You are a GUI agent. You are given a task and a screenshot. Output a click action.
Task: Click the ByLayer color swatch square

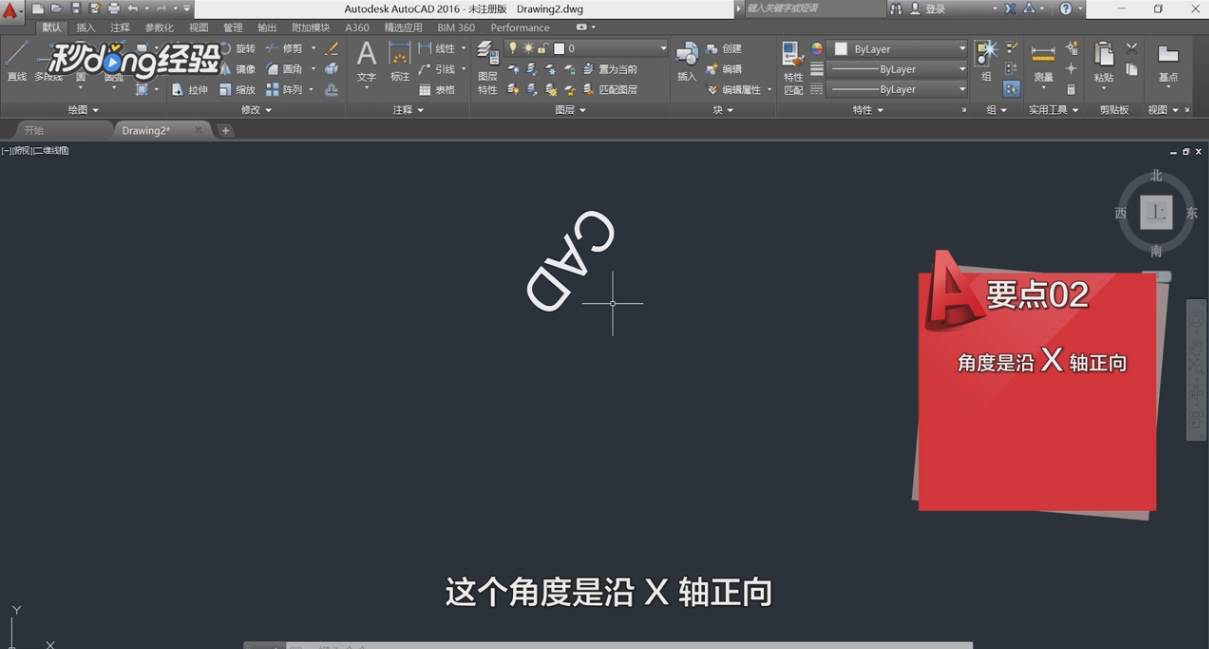click(x=841, y=48)
